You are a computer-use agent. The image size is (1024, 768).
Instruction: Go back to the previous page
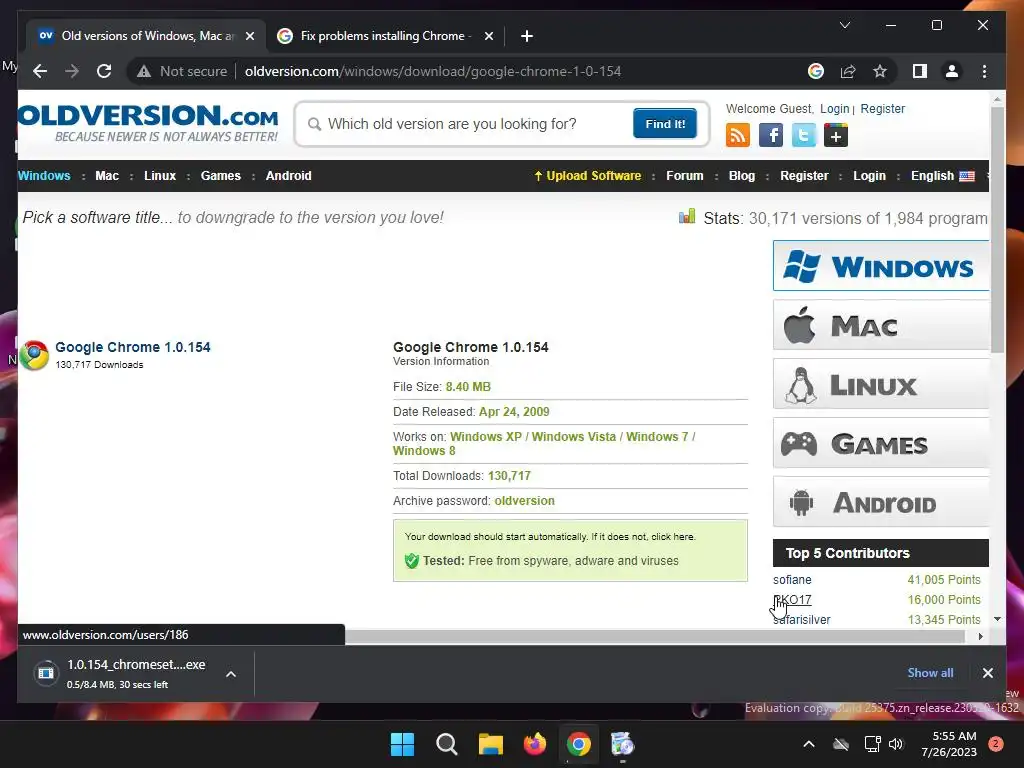coord(40,71)
